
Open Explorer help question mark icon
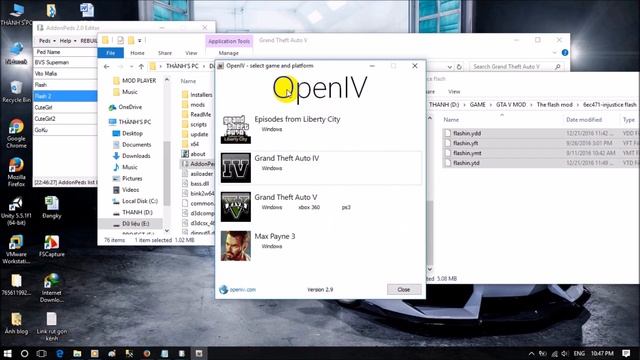click(565, 53)
